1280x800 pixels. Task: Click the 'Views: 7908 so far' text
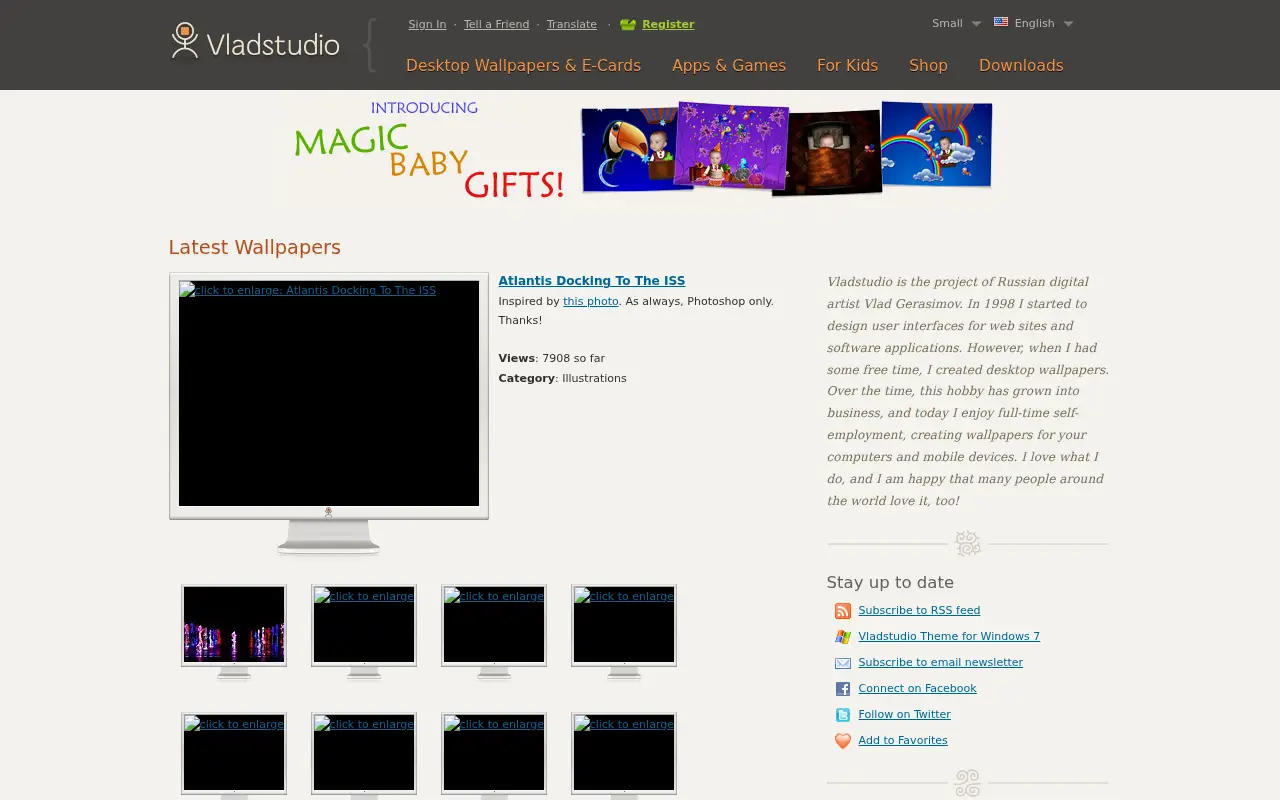pos(551,358)
